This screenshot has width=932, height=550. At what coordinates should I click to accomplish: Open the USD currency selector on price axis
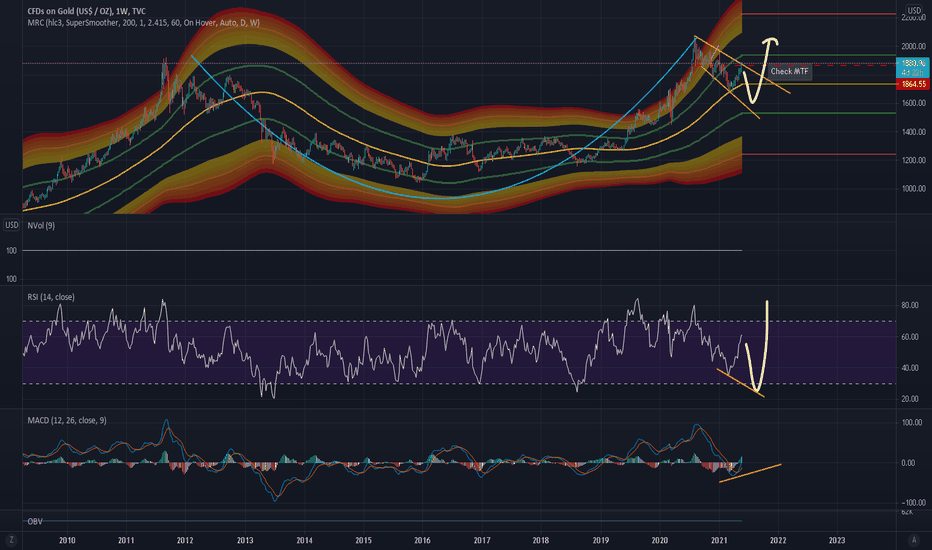[914, 10]
